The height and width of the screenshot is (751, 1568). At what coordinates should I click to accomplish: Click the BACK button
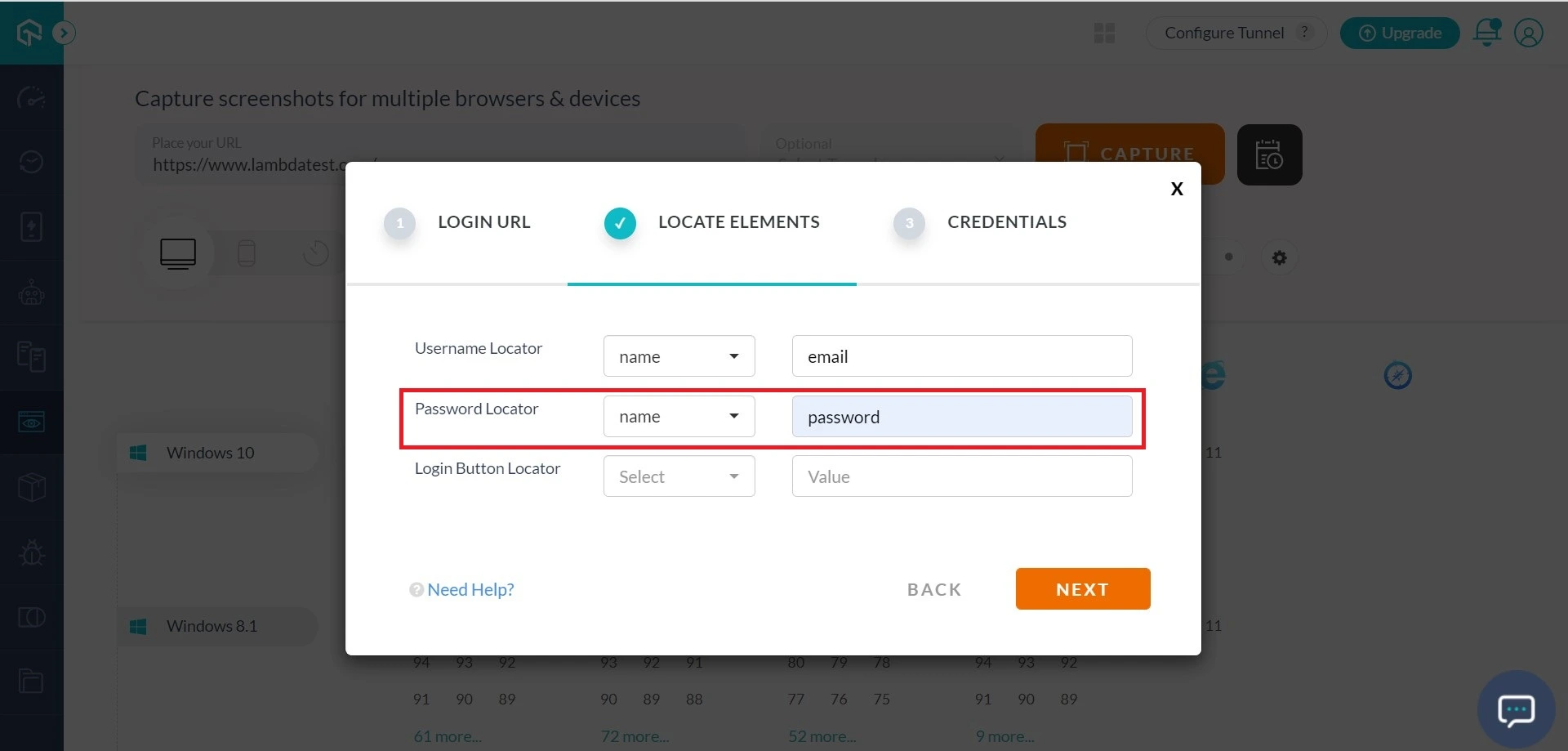point(934,590)
